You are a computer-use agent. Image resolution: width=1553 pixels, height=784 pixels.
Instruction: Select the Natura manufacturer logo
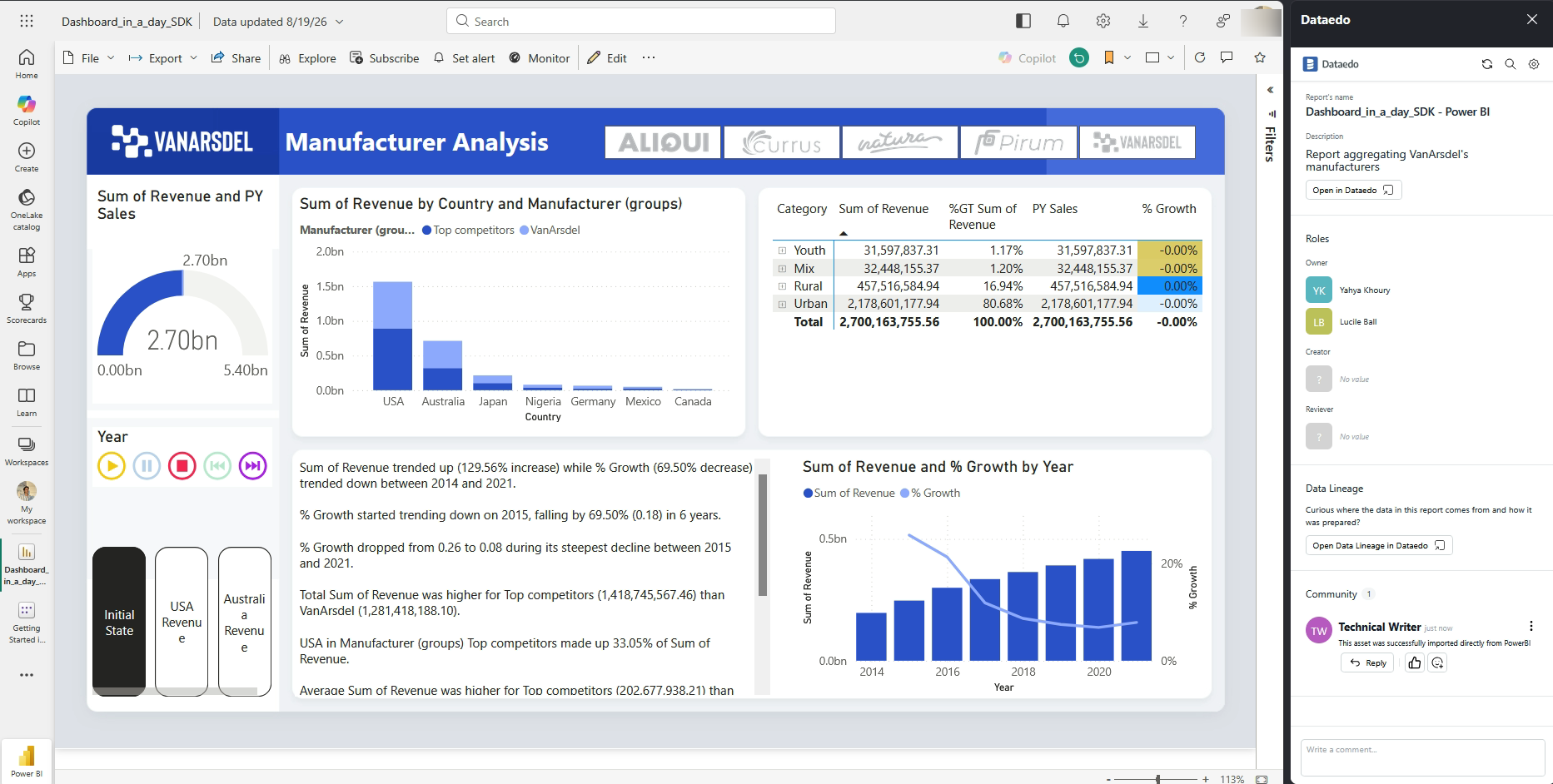[x=899, y=142]
